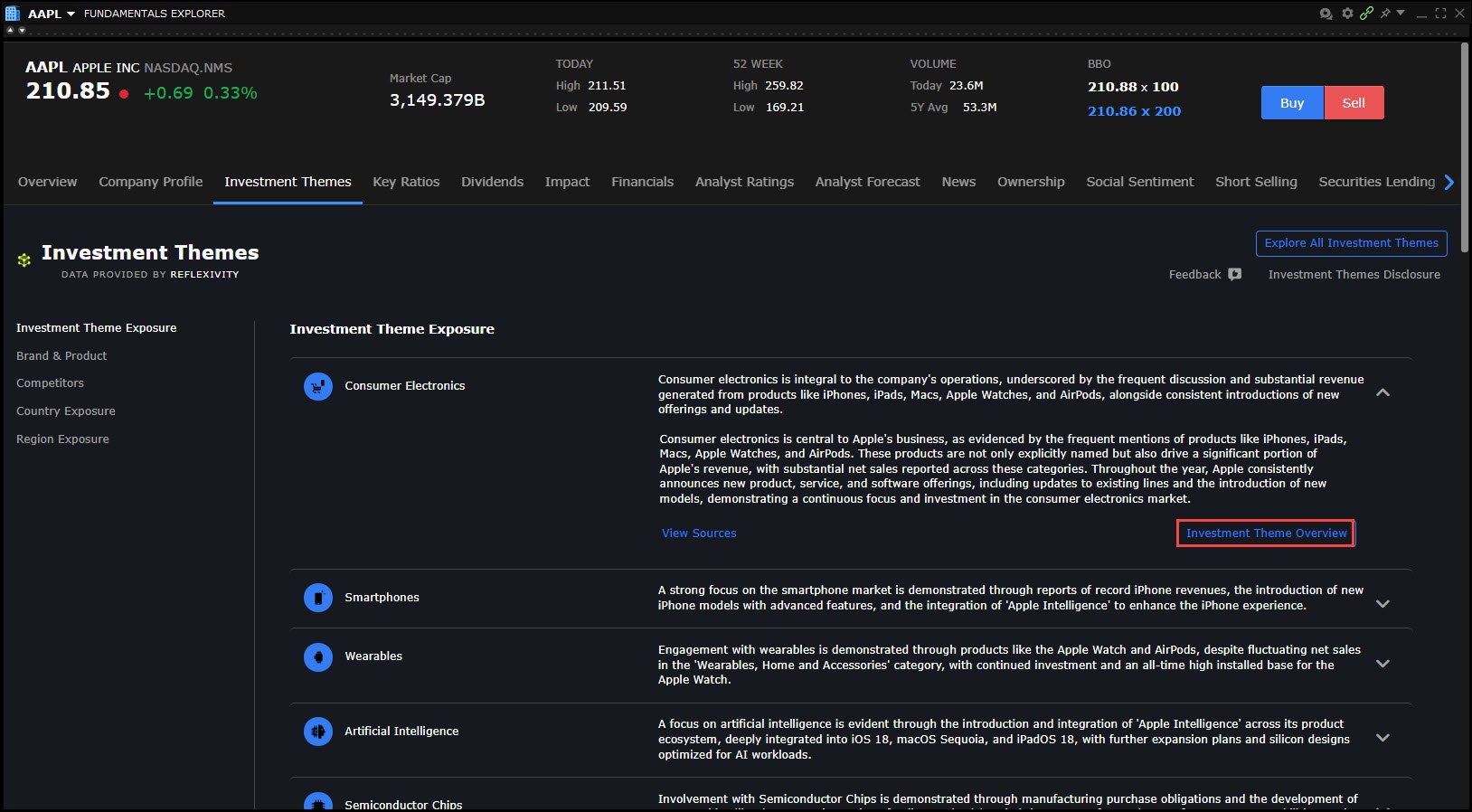
Task: Open the Dividends tab
Action: [493, 182]
